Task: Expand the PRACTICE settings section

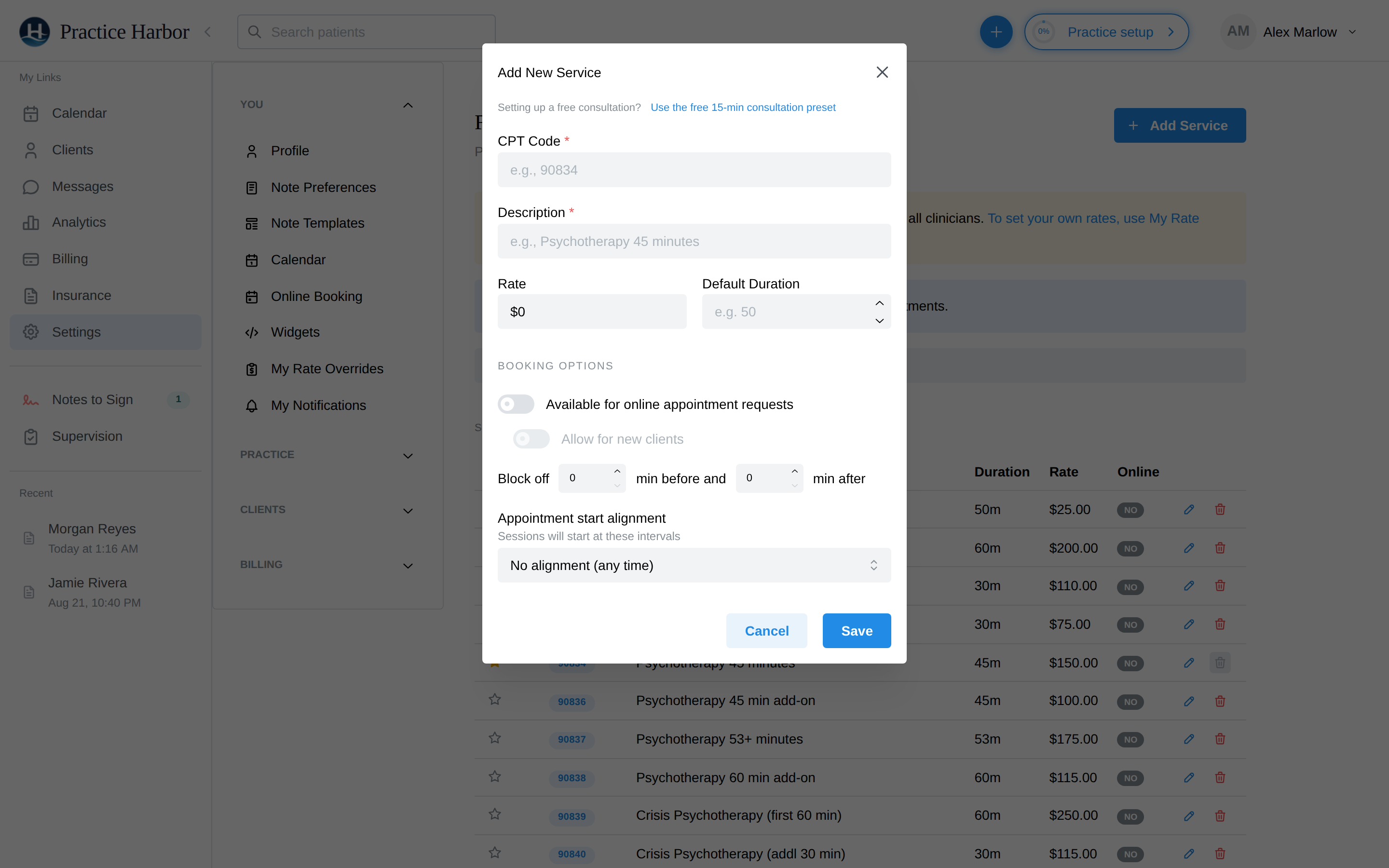Action: coord(408,456)
